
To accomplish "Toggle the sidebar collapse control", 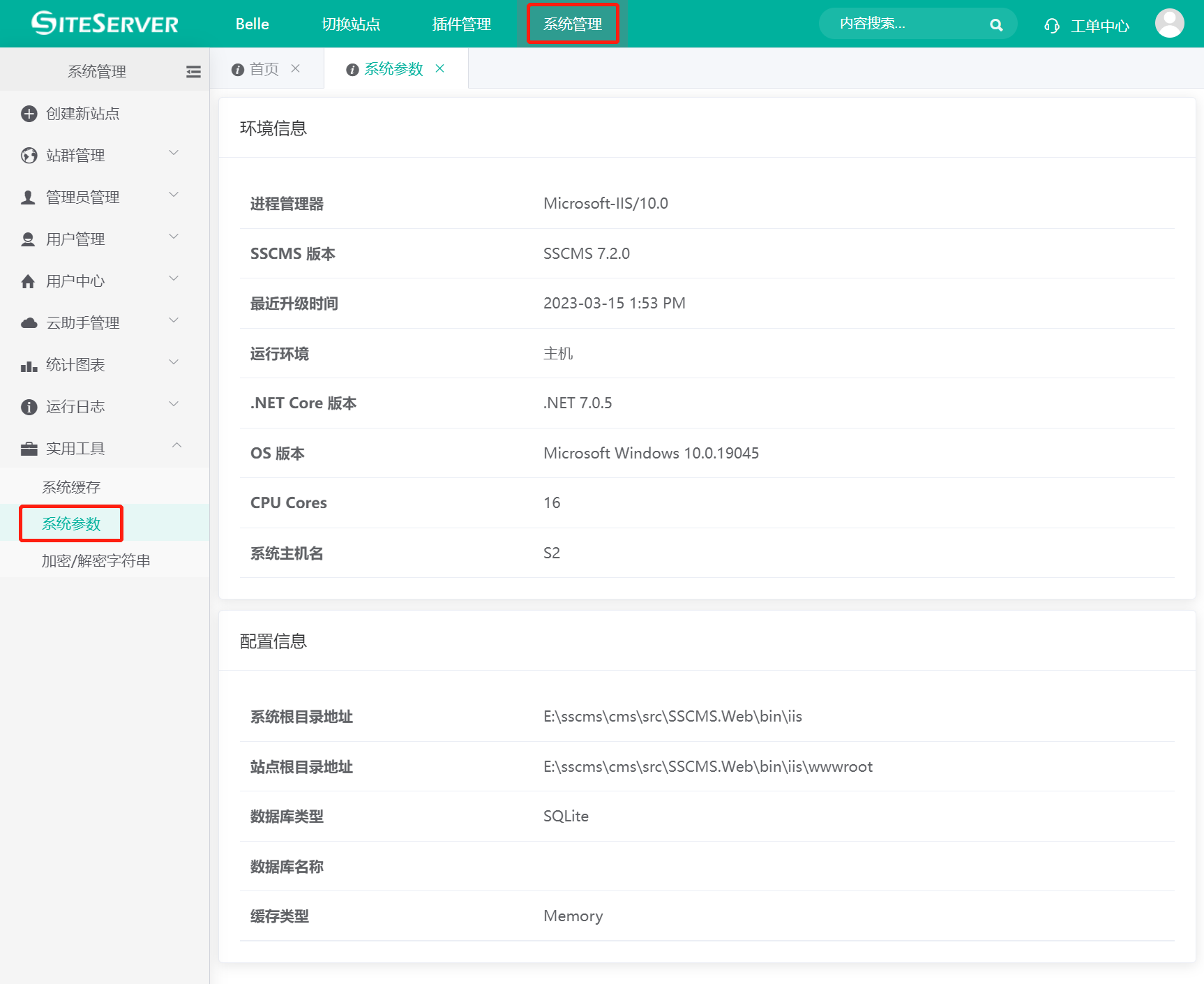I will [x=193, y=71].
